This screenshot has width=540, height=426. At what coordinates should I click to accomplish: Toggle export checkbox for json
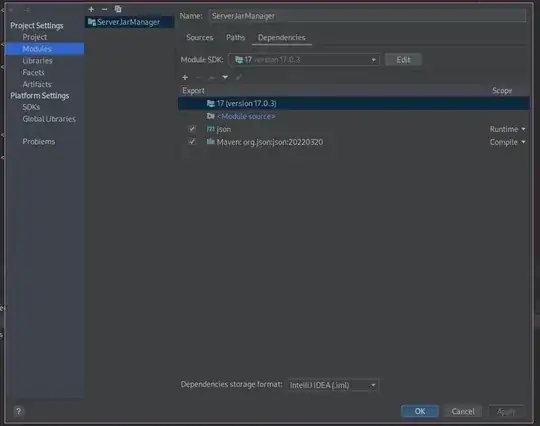(x=192, y=129)
